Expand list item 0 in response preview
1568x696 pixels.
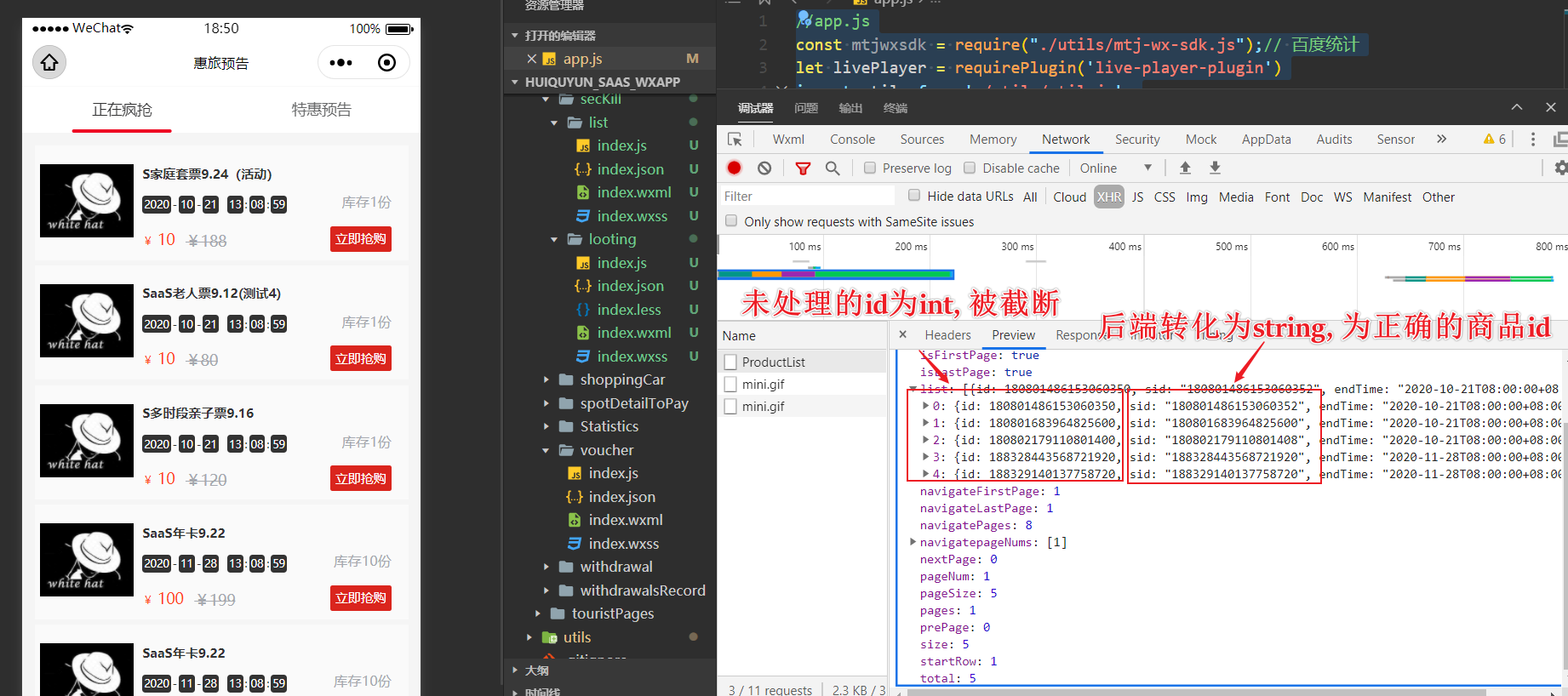(925, 406)
